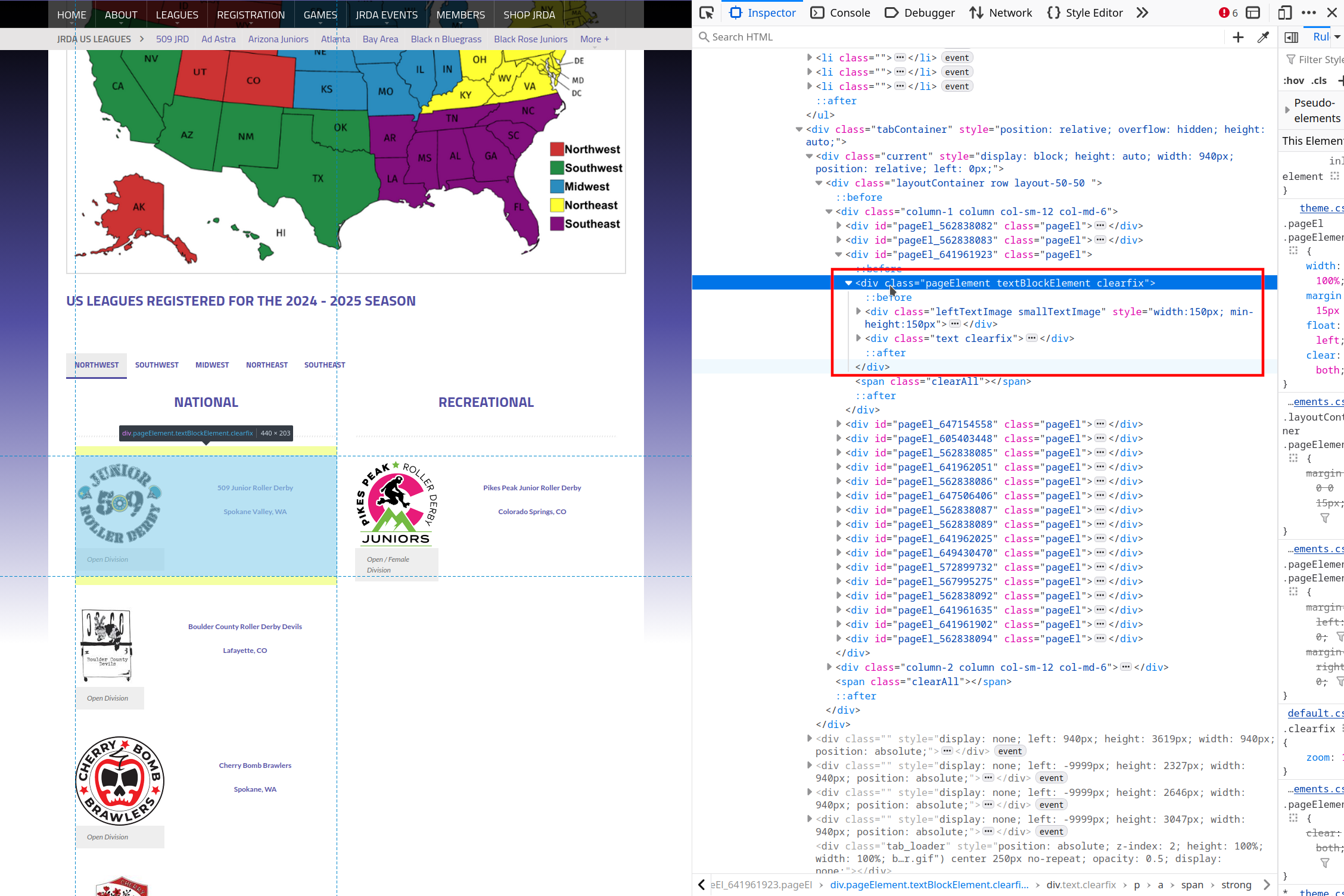Open the Arizona Juniors subnav link
The width and height of the screenshot is (1344, 896).
[278, 39]
